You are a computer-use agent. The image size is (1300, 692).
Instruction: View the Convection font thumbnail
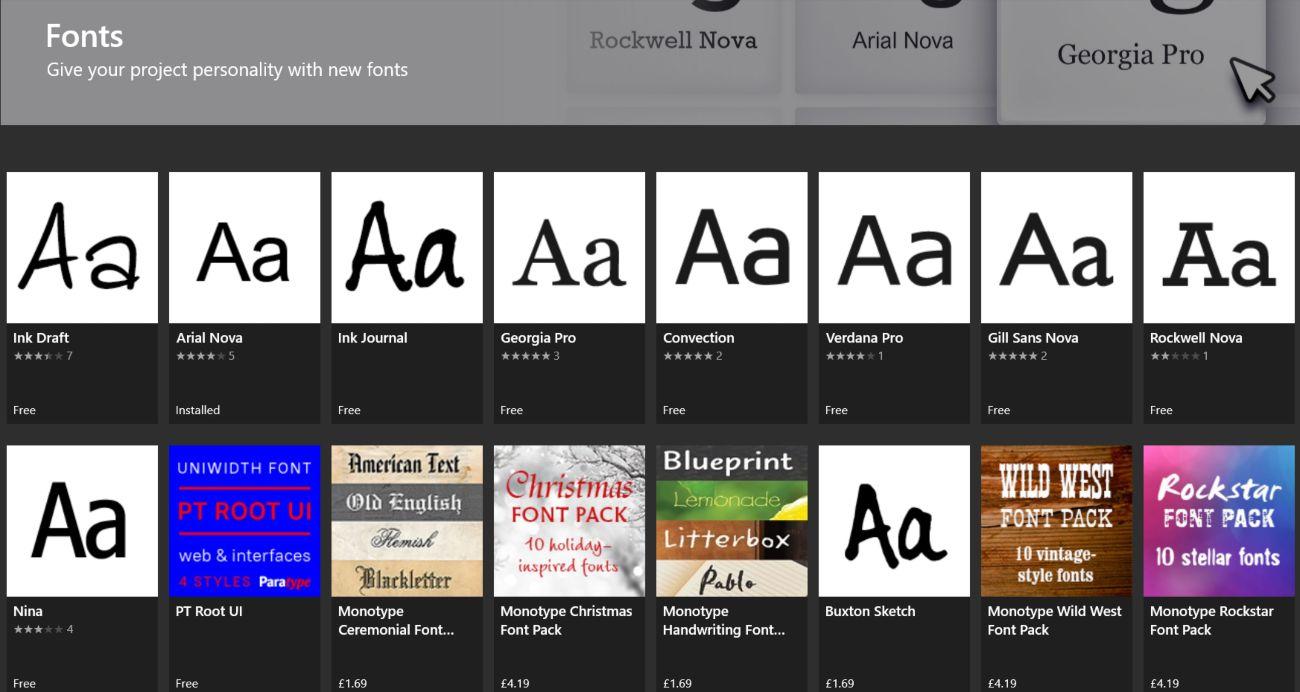(x=732, y=247)
